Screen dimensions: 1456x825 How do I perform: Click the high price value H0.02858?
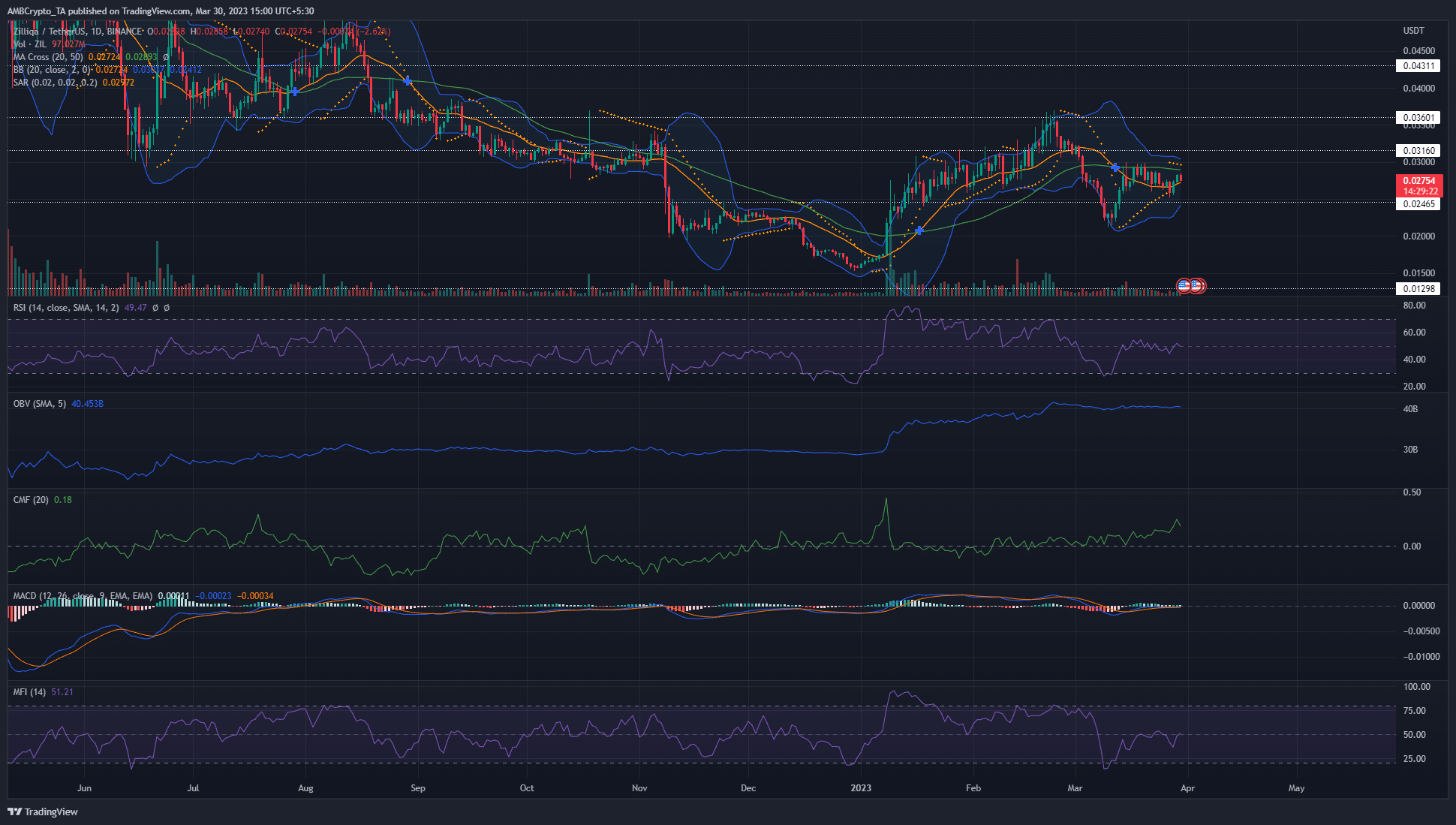(x=209, y=32)
